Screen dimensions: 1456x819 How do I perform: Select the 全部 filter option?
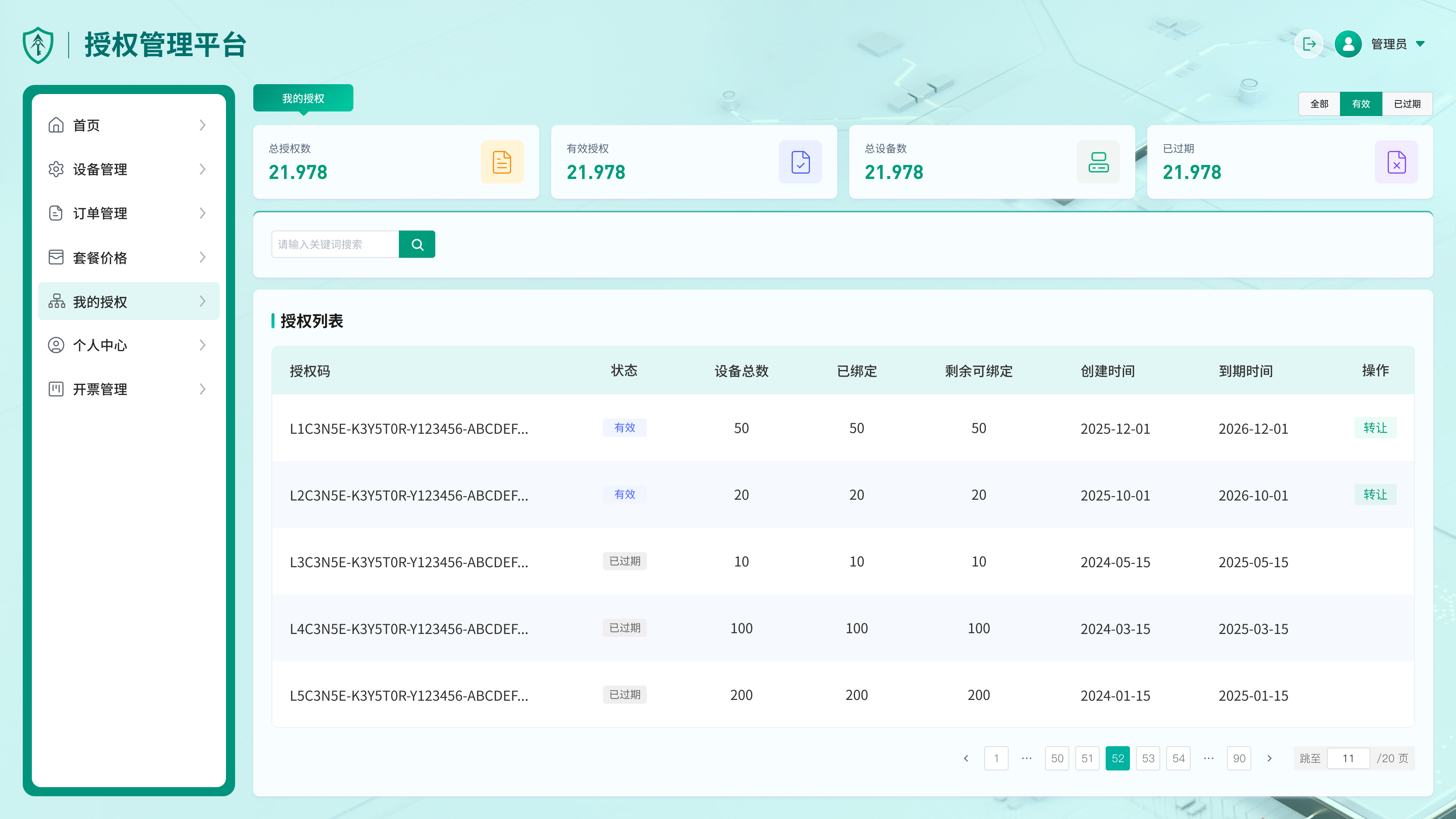click(1319, 104)
